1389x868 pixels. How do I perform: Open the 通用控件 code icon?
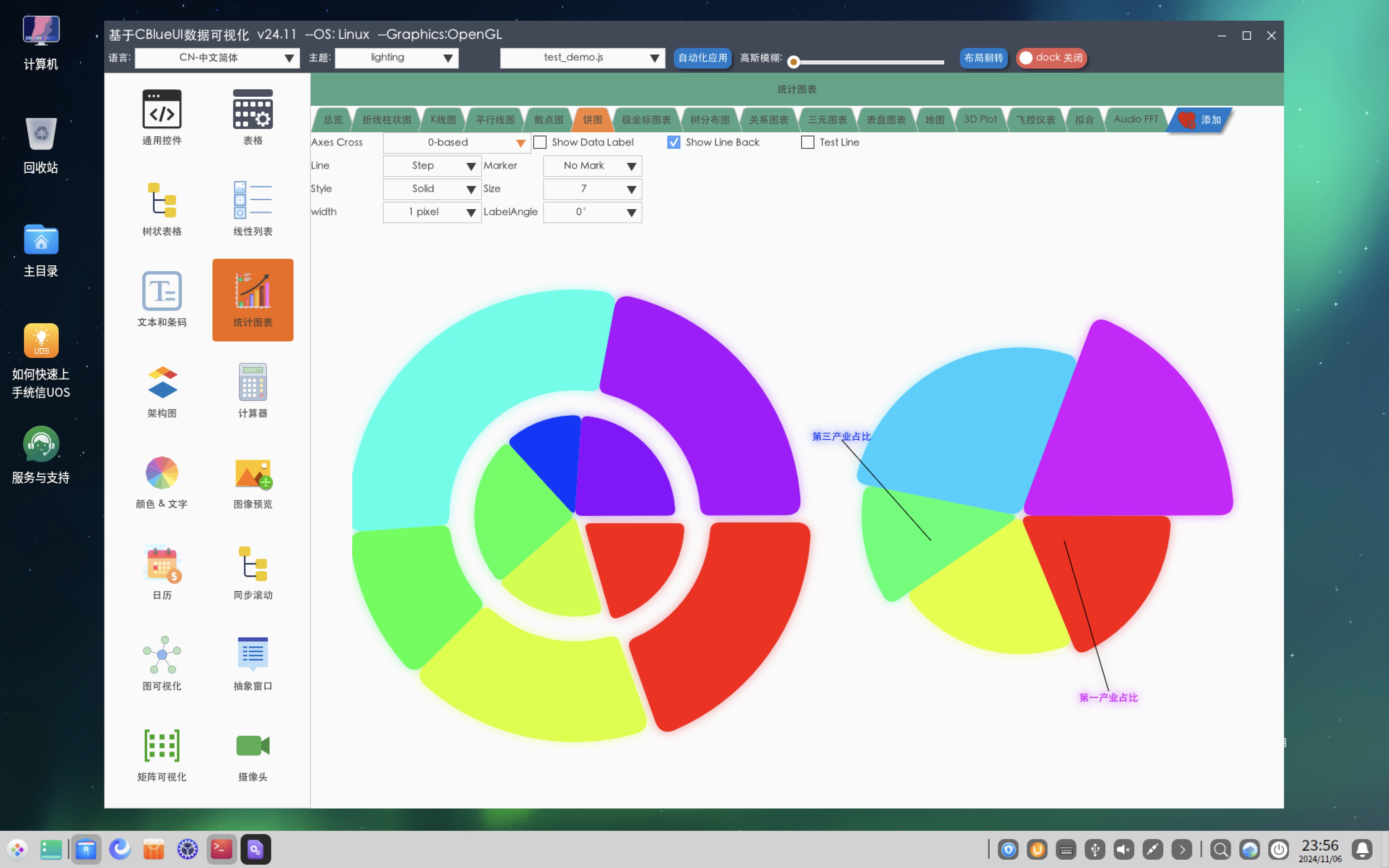(162, 110)
